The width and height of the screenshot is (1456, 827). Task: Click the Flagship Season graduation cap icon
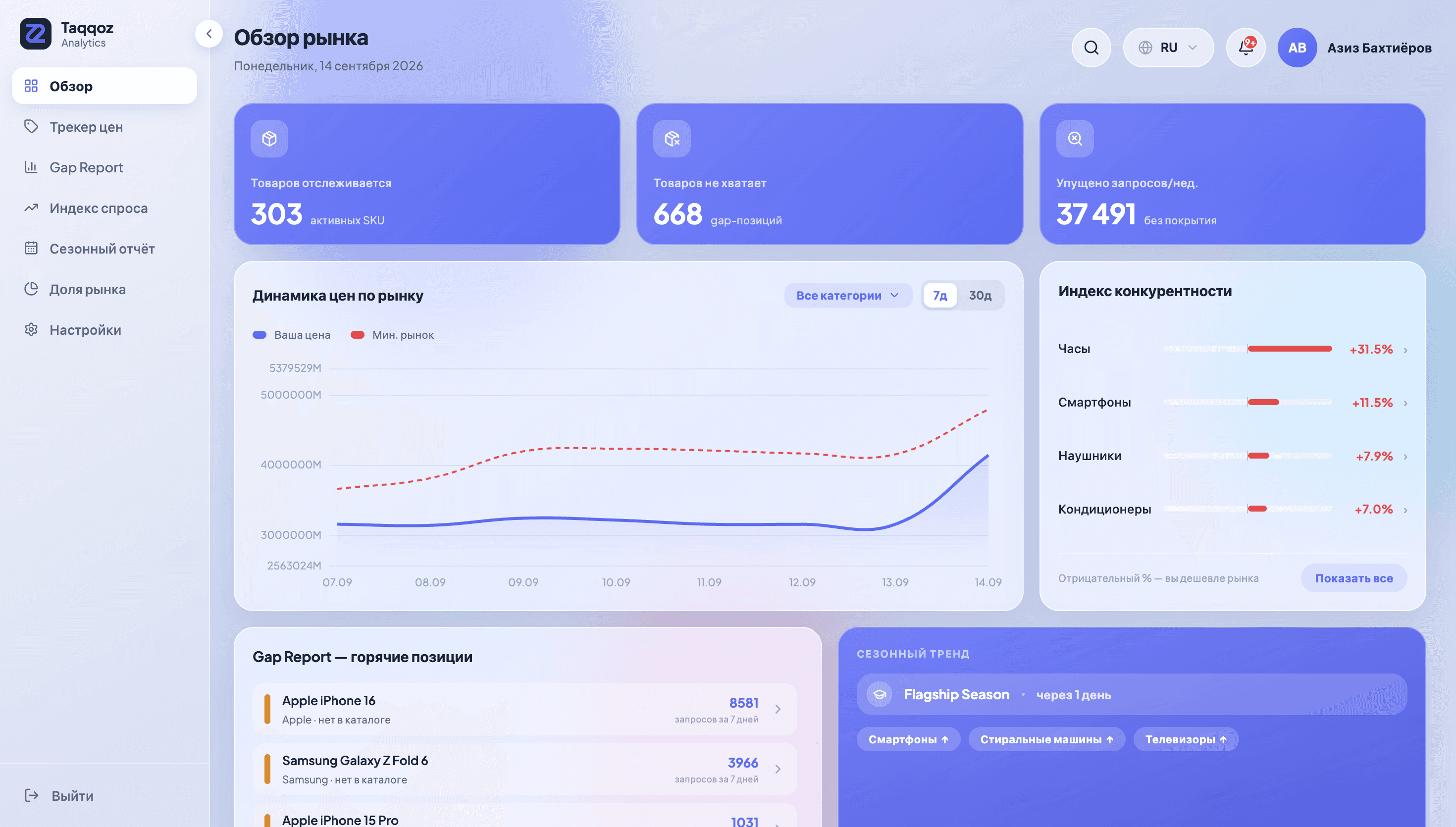880,694
